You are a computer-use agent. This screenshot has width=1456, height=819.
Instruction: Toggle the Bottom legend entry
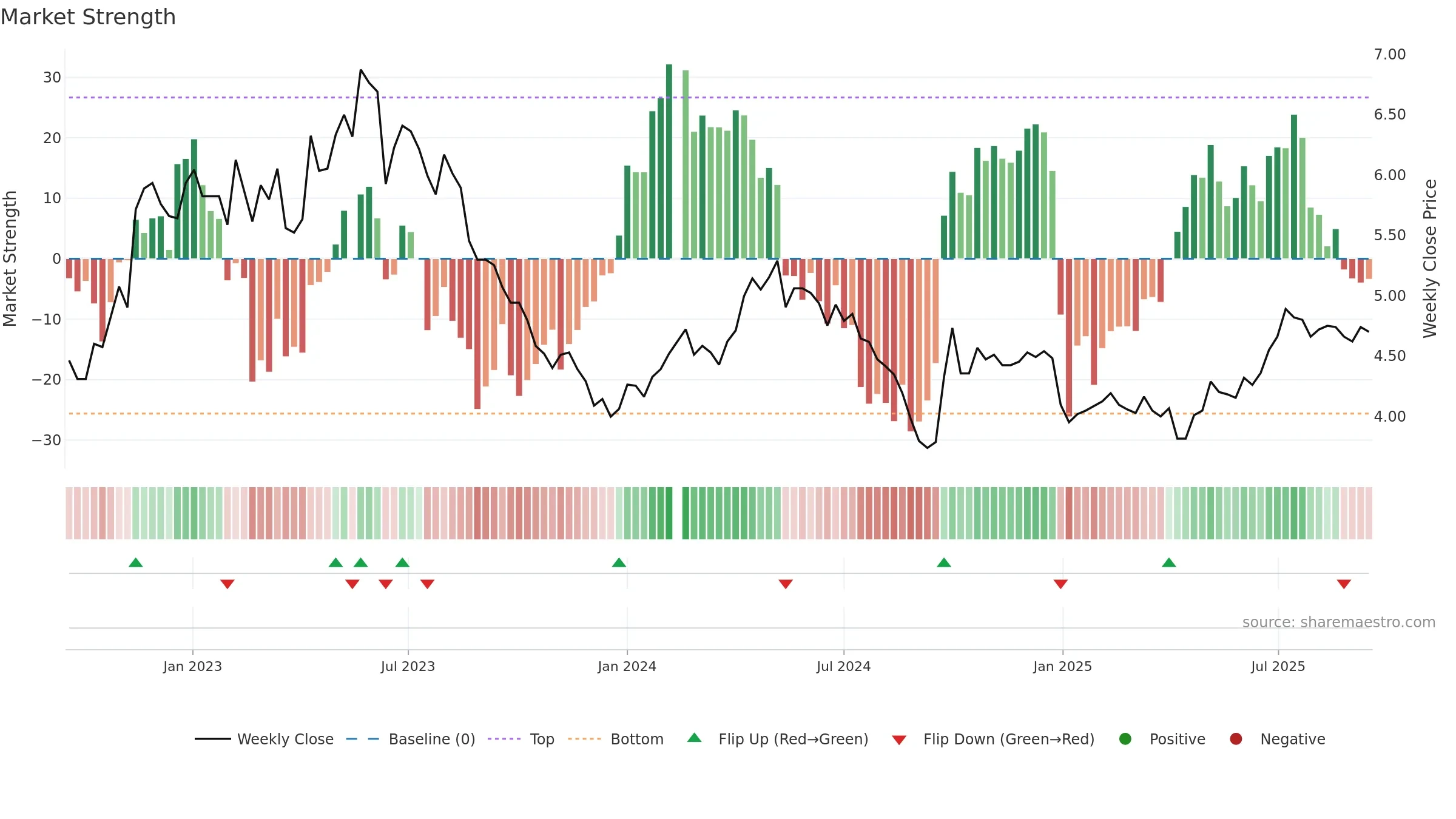point(616,739)
